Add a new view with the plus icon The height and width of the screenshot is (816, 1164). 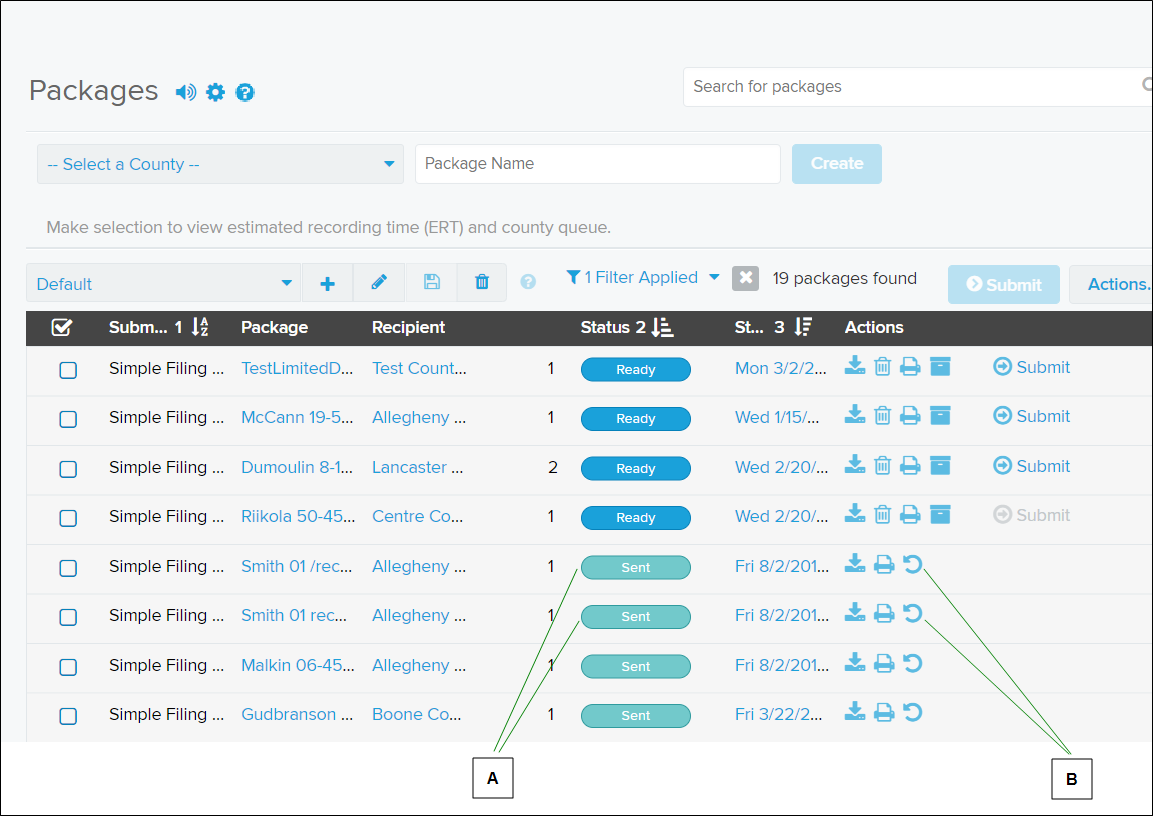point(327,282)
